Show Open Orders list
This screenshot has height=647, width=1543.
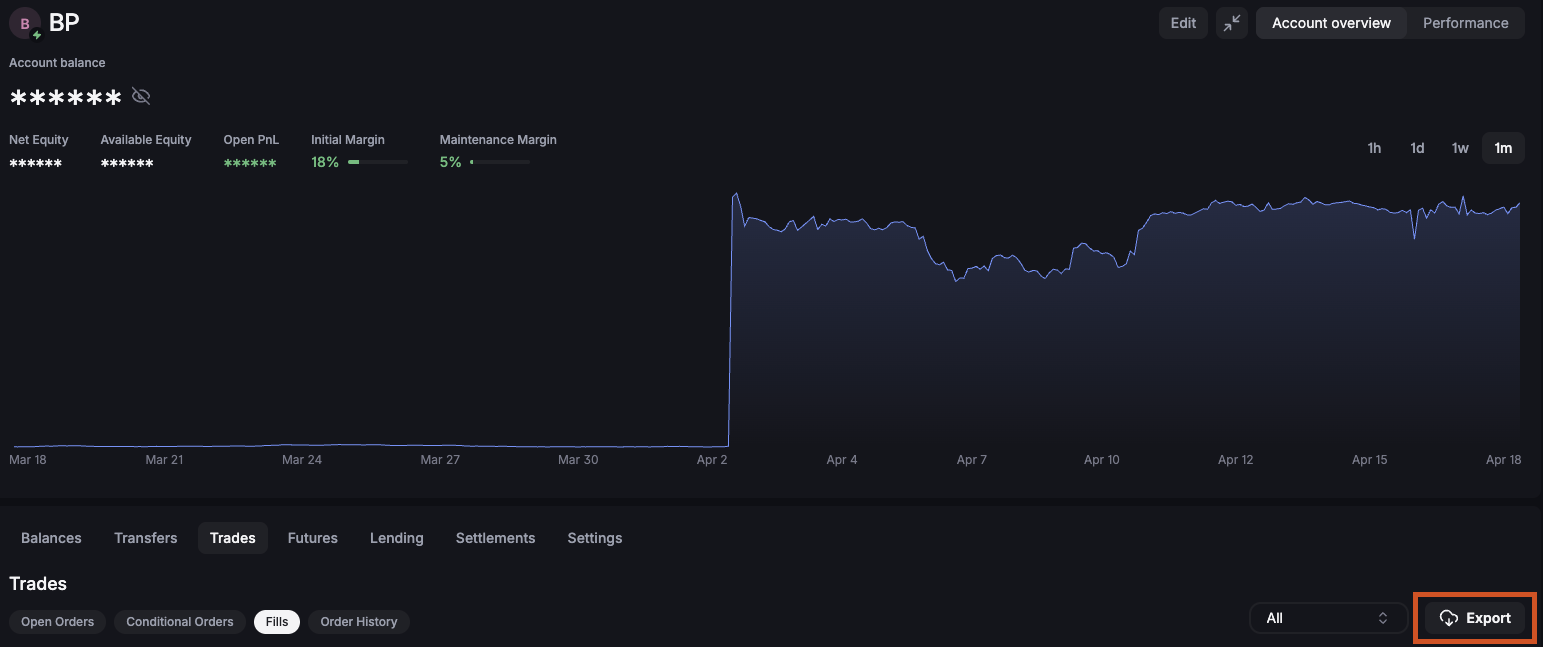(58, 622)
